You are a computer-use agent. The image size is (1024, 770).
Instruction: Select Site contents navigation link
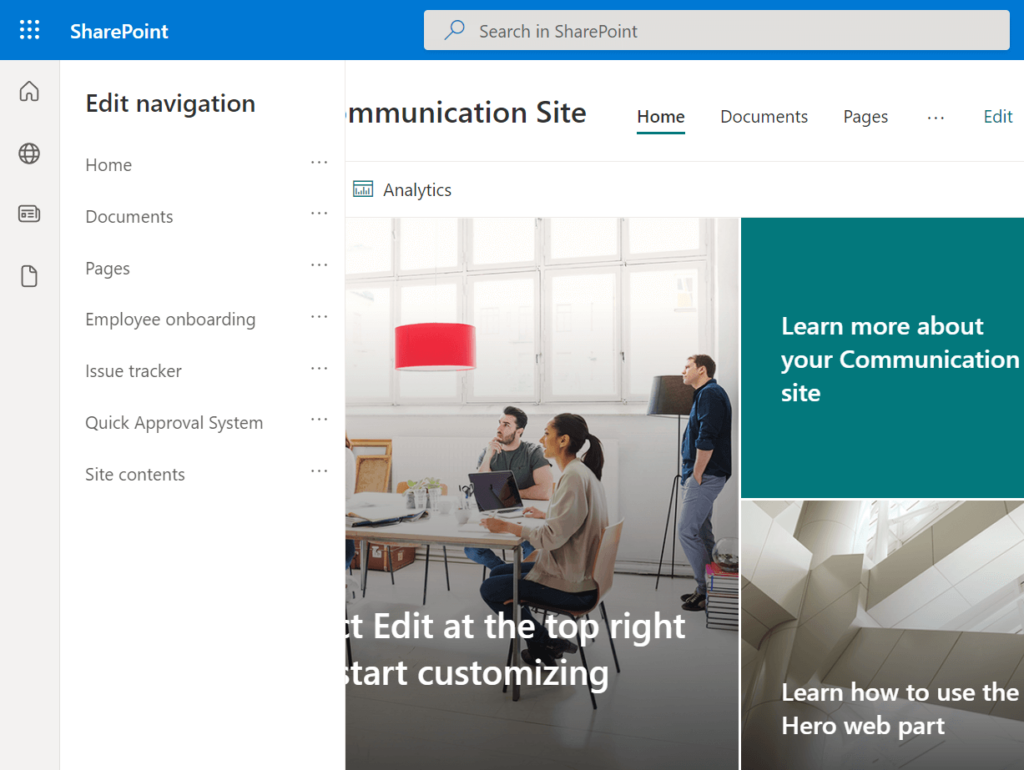point(135,474)
